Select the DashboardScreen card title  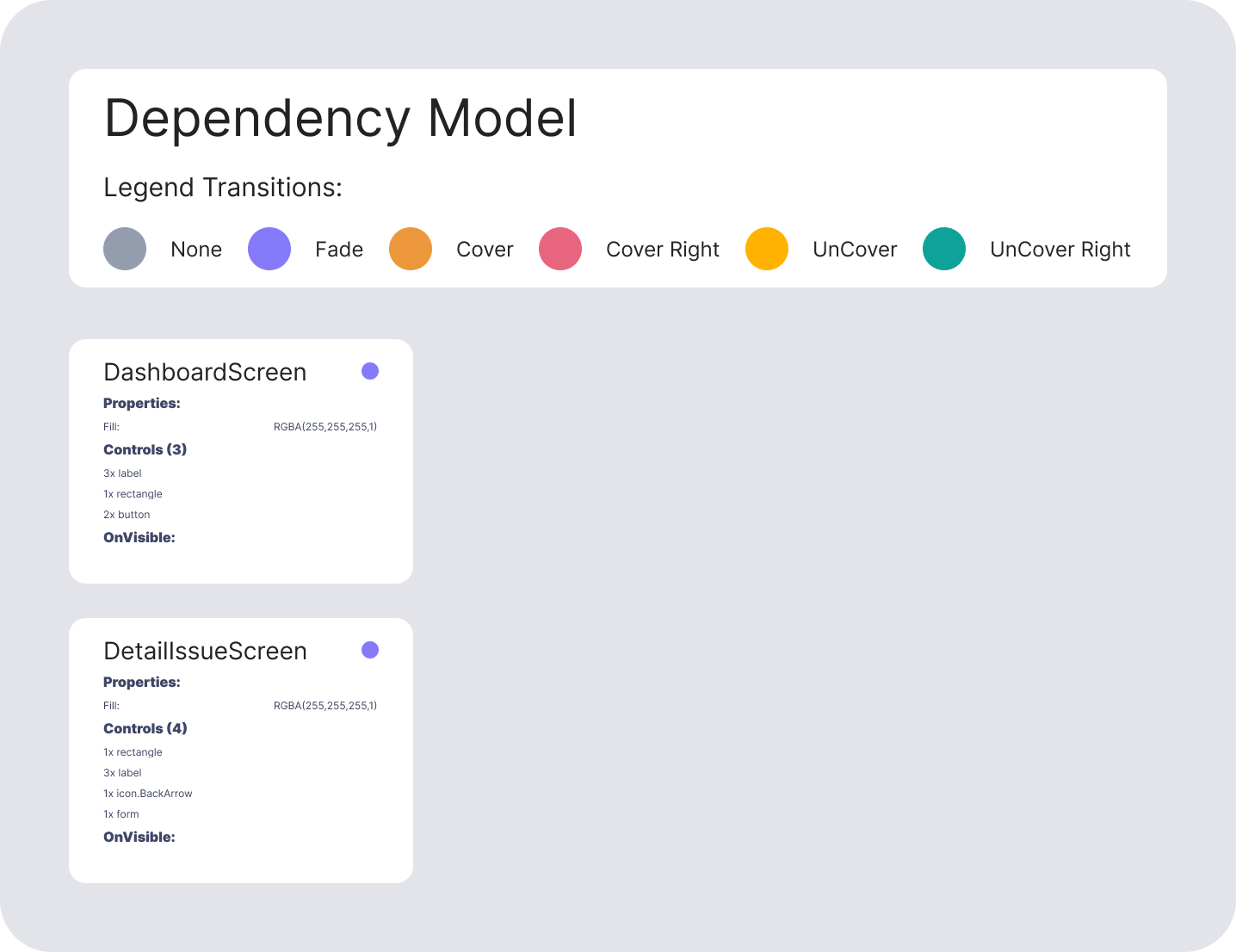[x=205, y=372]
